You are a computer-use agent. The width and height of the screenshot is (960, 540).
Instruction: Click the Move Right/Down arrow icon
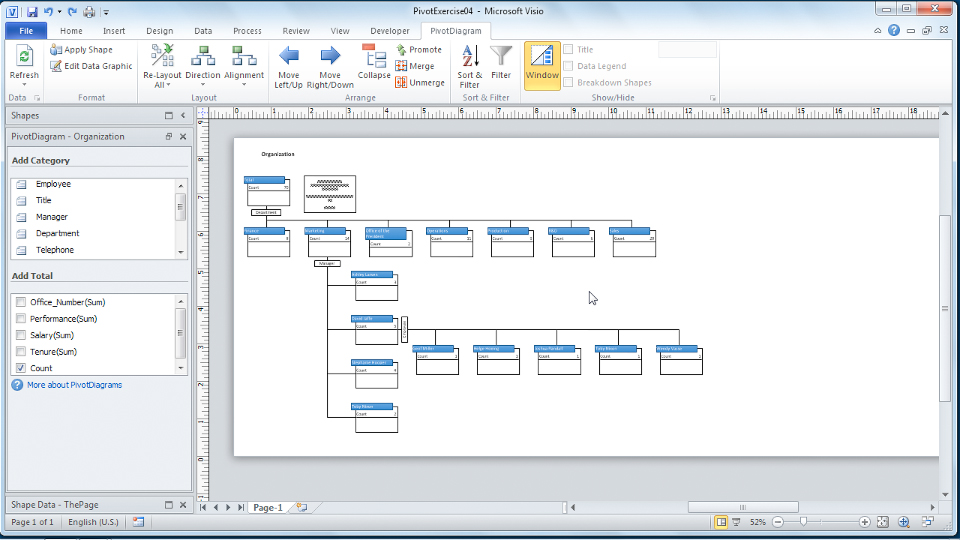click(330, 56)
